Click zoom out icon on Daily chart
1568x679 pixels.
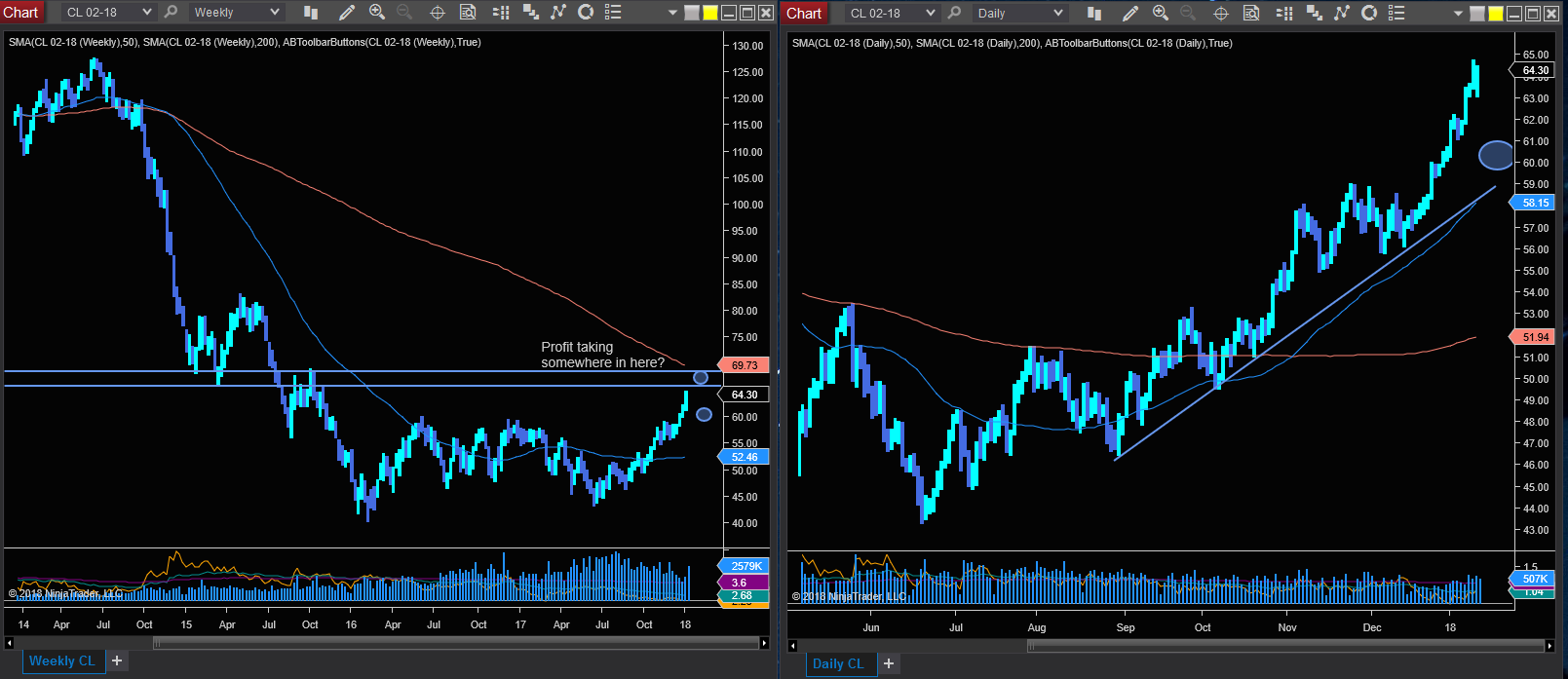[x=1188, y=13]
